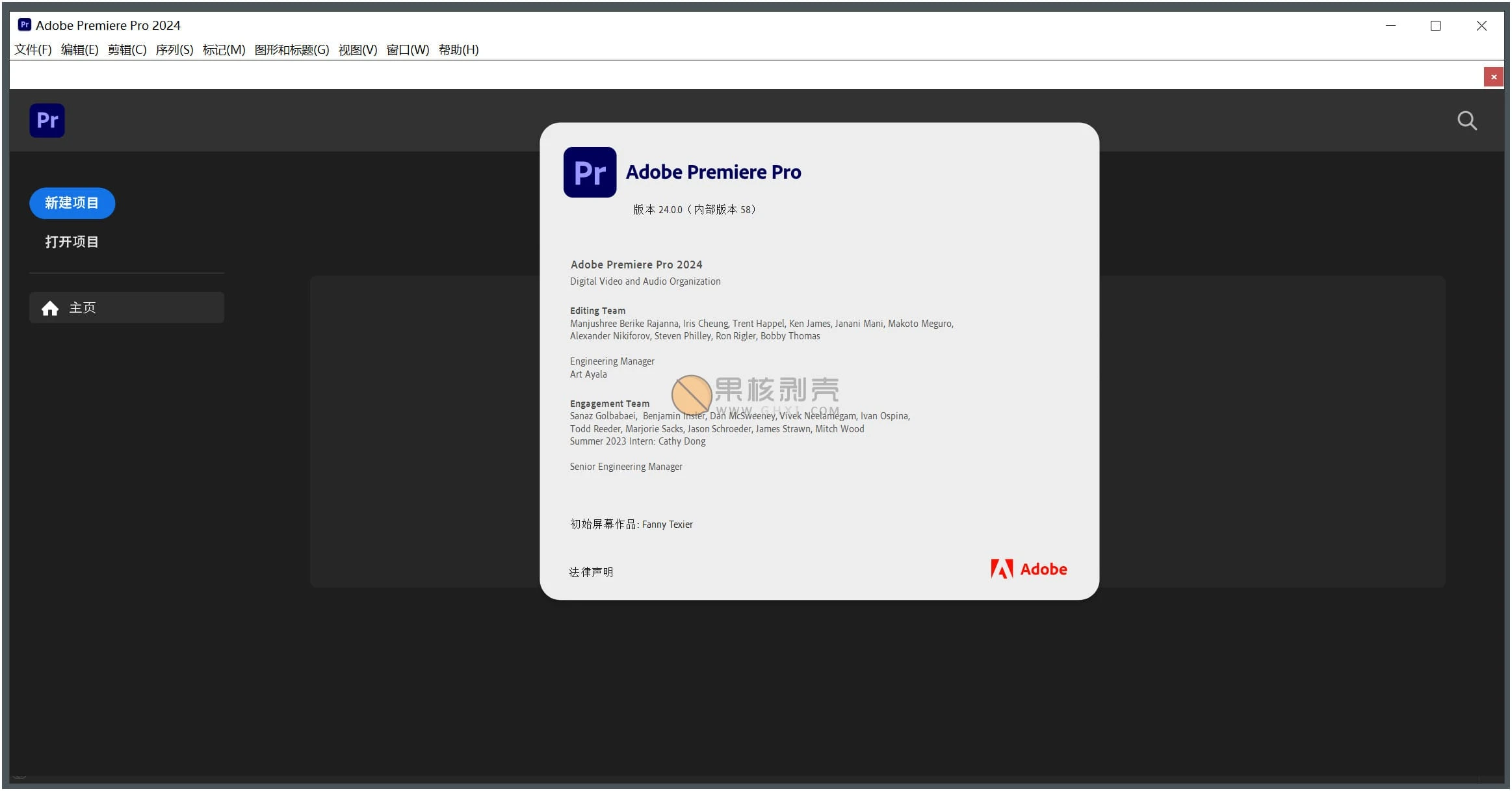Click the 打开项目 option
1512x791 pixels.
(72, 241)
